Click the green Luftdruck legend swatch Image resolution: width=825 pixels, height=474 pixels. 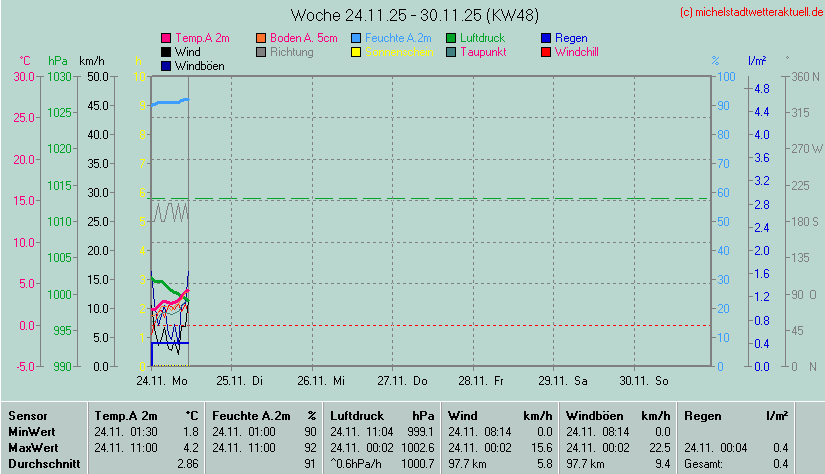[x=451, y=38]
